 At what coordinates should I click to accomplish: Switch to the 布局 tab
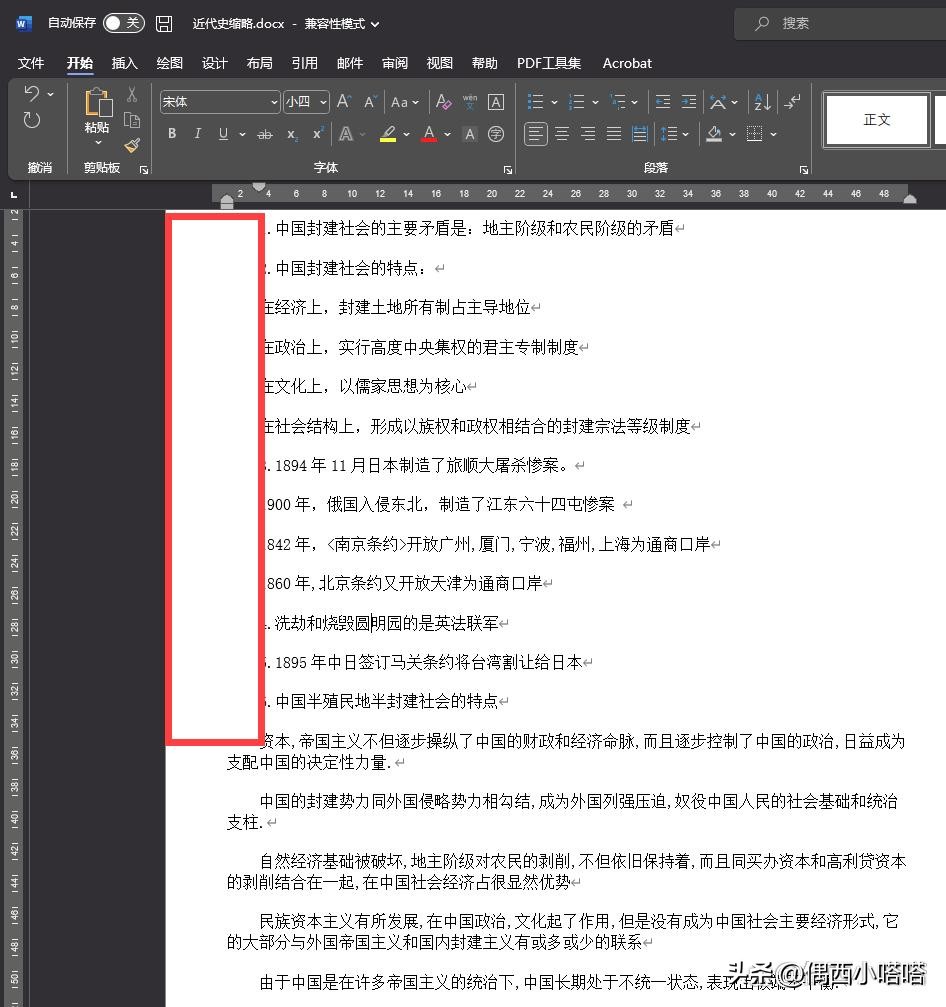[259, 63]
